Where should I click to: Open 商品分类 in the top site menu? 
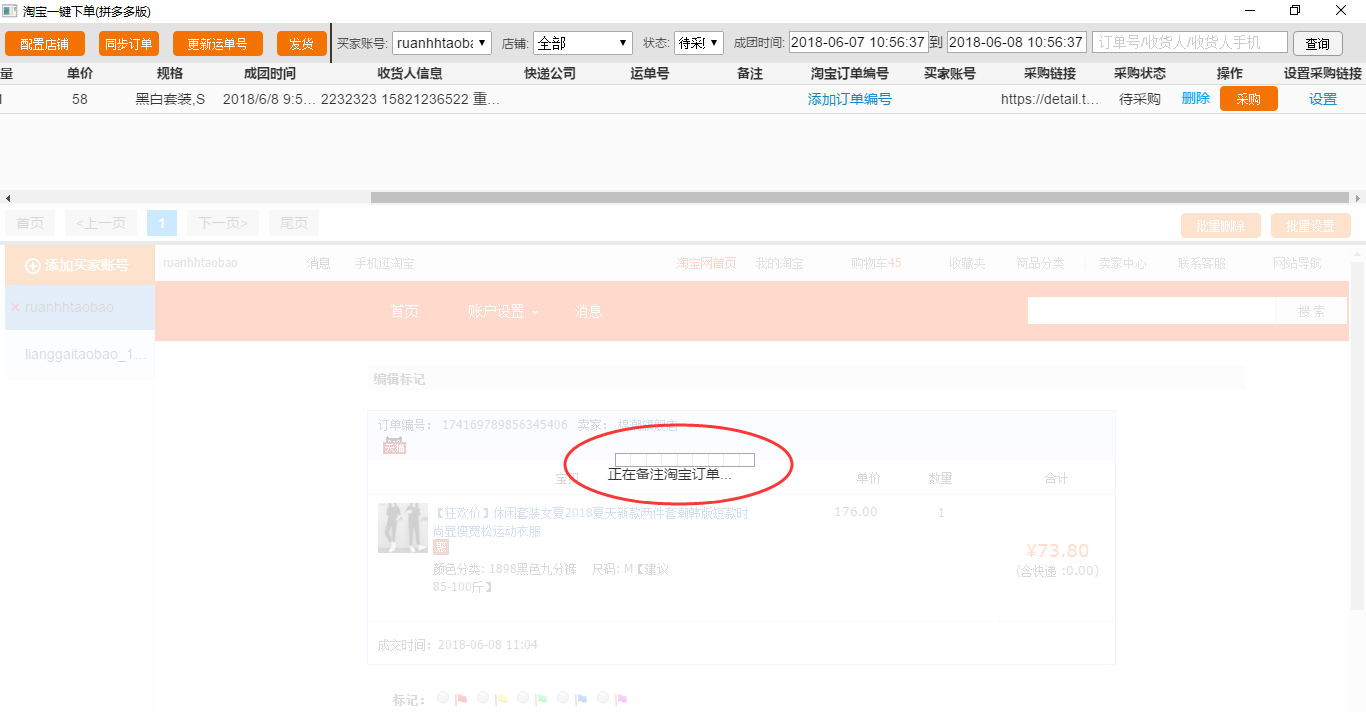coord(1041,263)
